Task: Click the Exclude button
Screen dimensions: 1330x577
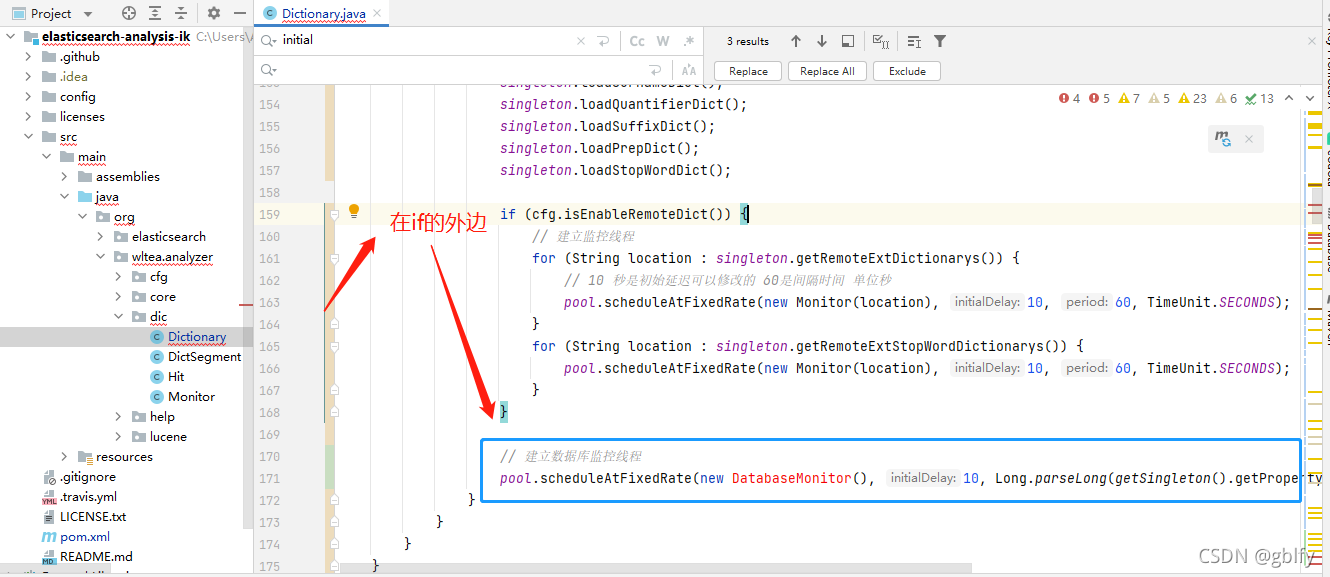Action: click(907, 71)
